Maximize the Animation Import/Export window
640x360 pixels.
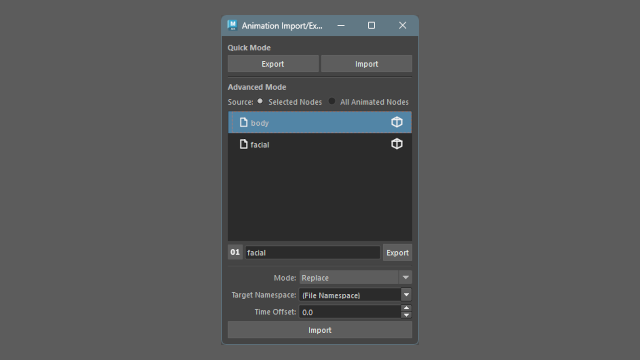(371, 25)
